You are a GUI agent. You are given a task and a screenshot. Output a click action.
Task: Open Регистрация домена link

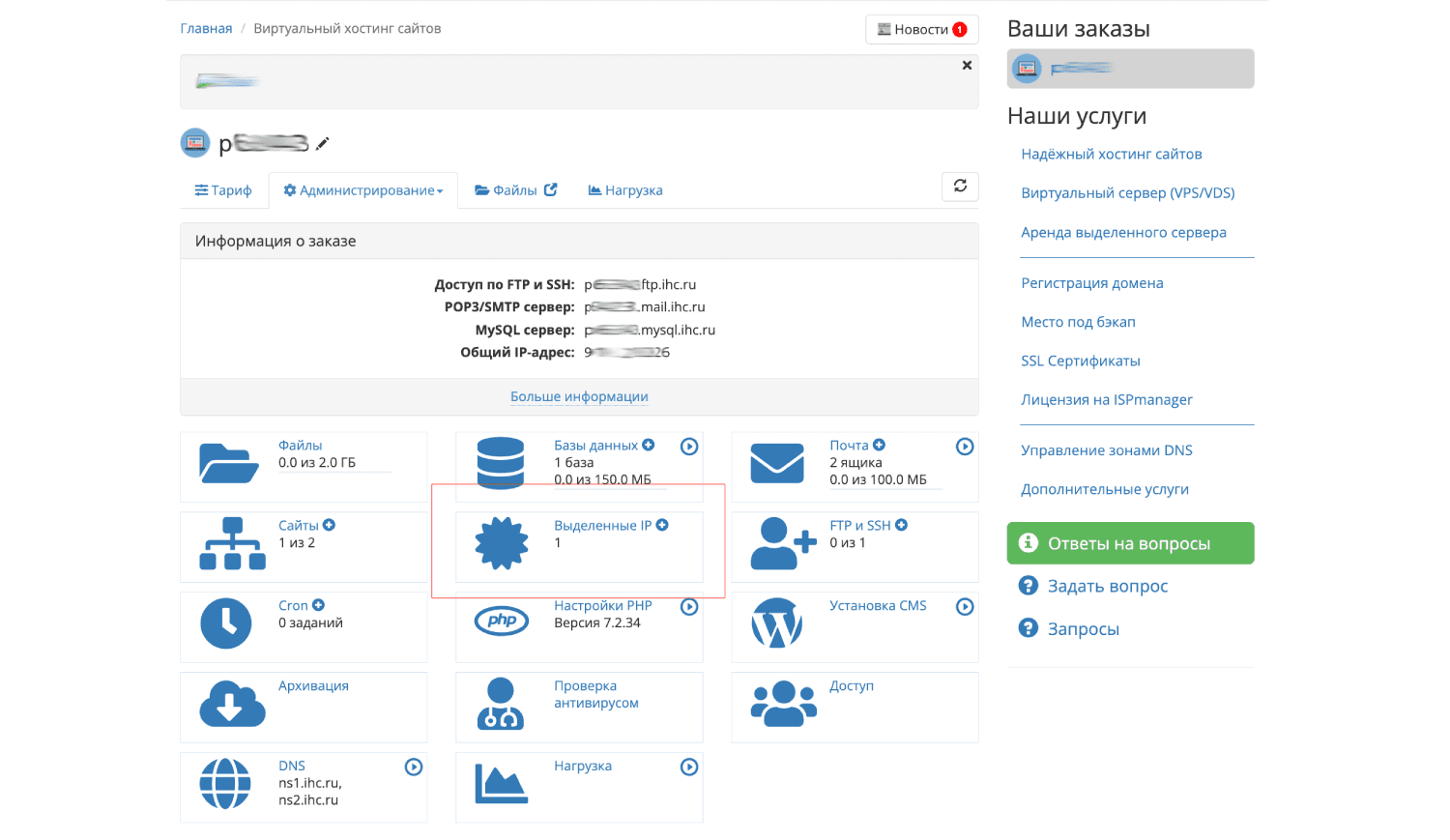coord(1092,283)
